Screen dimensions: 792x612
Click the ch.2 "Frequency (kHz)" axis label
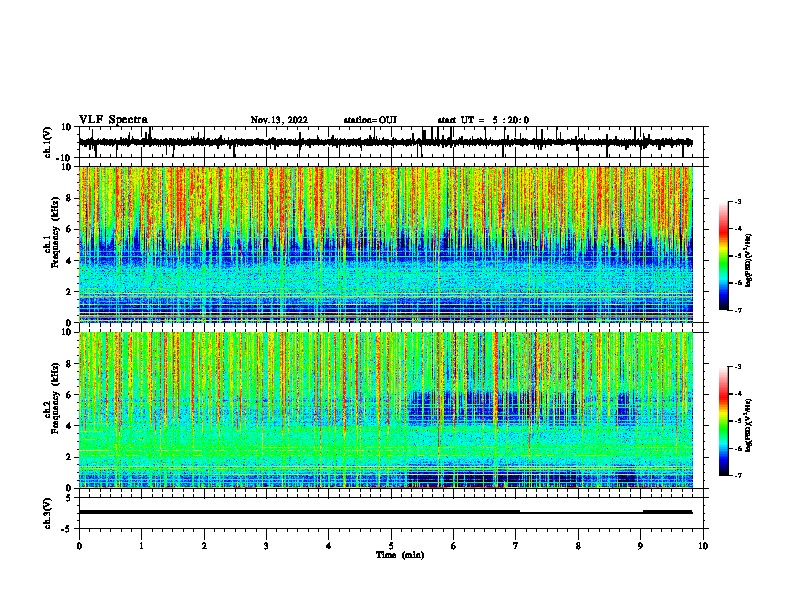[x=55, y=398]
